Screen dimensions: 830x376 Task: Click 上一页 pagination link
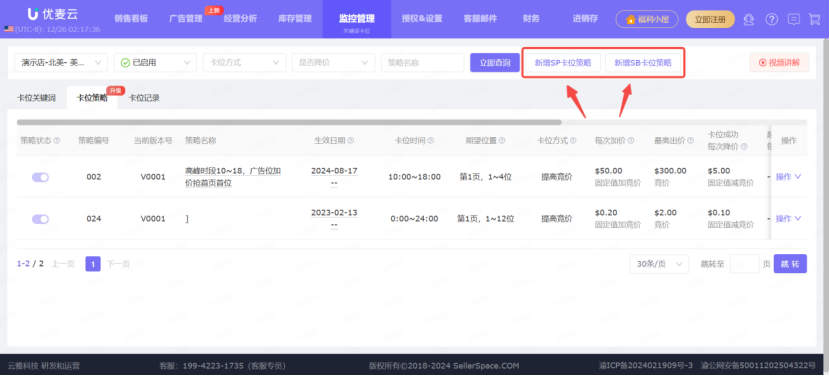tap(63, 264)
